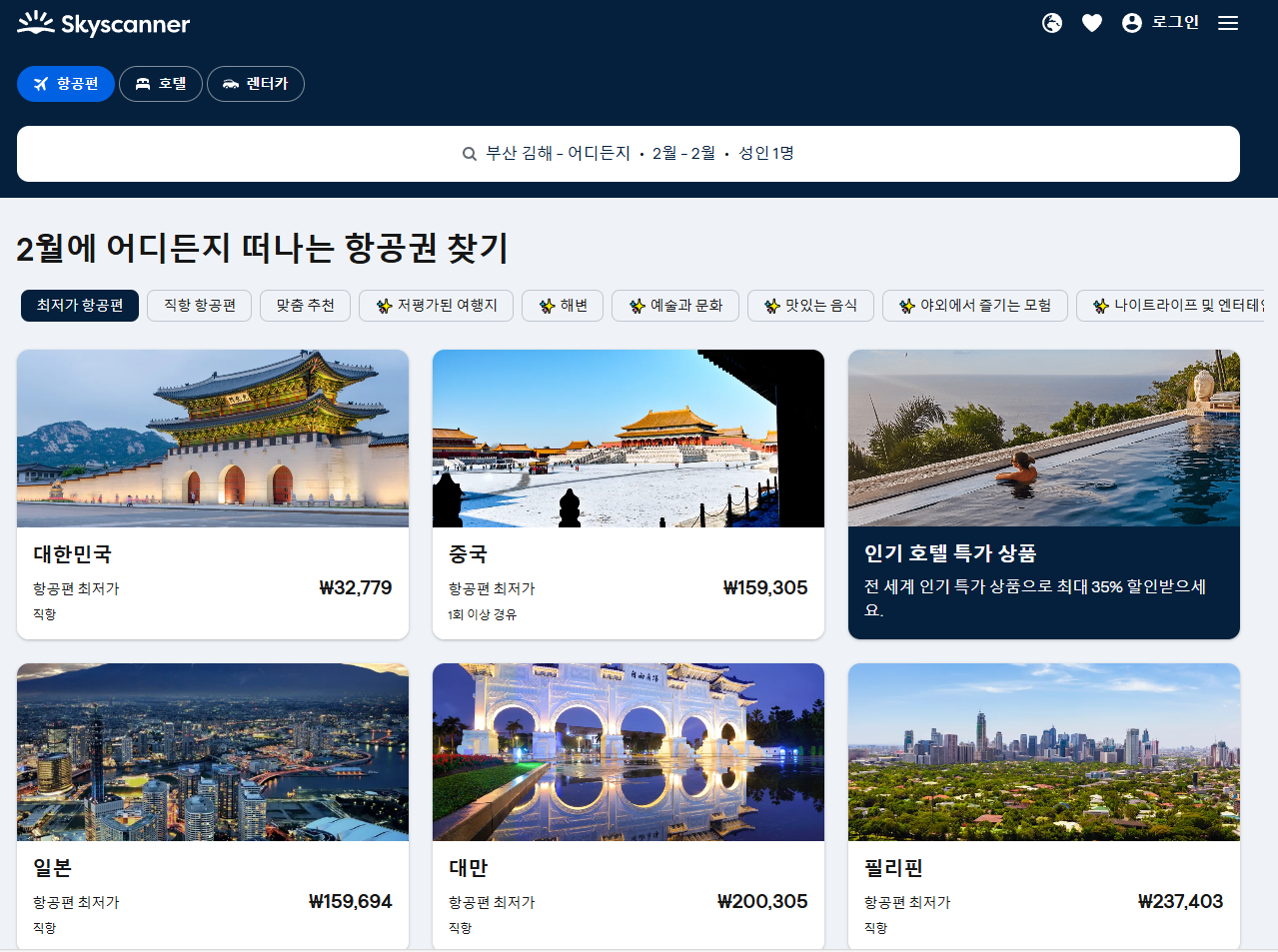The width and height of the screenshot is (1278, 952).
Task: Select the 직항 항공편 filter chip
Action: pos(199,306)
